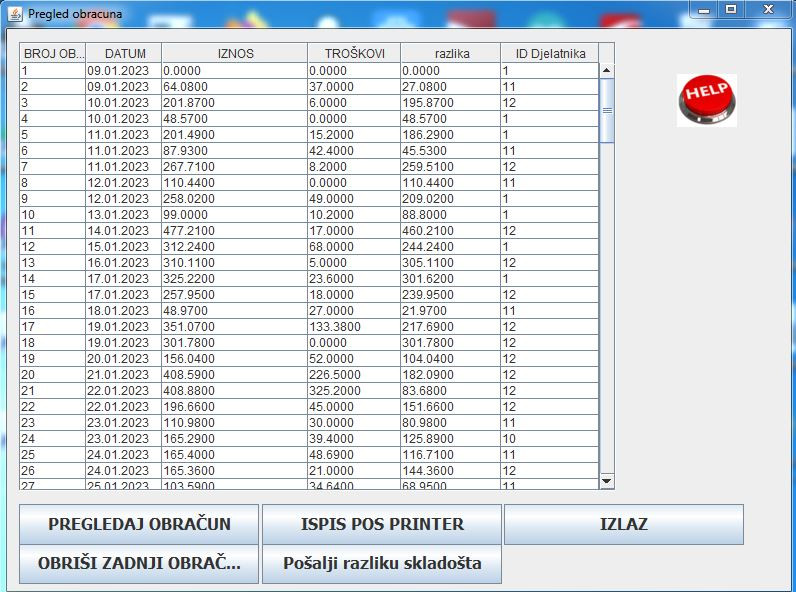Click OBRIŠI ZADNJI OBRAČ... button
Screen dimensions: 796x592
(139, 563)
